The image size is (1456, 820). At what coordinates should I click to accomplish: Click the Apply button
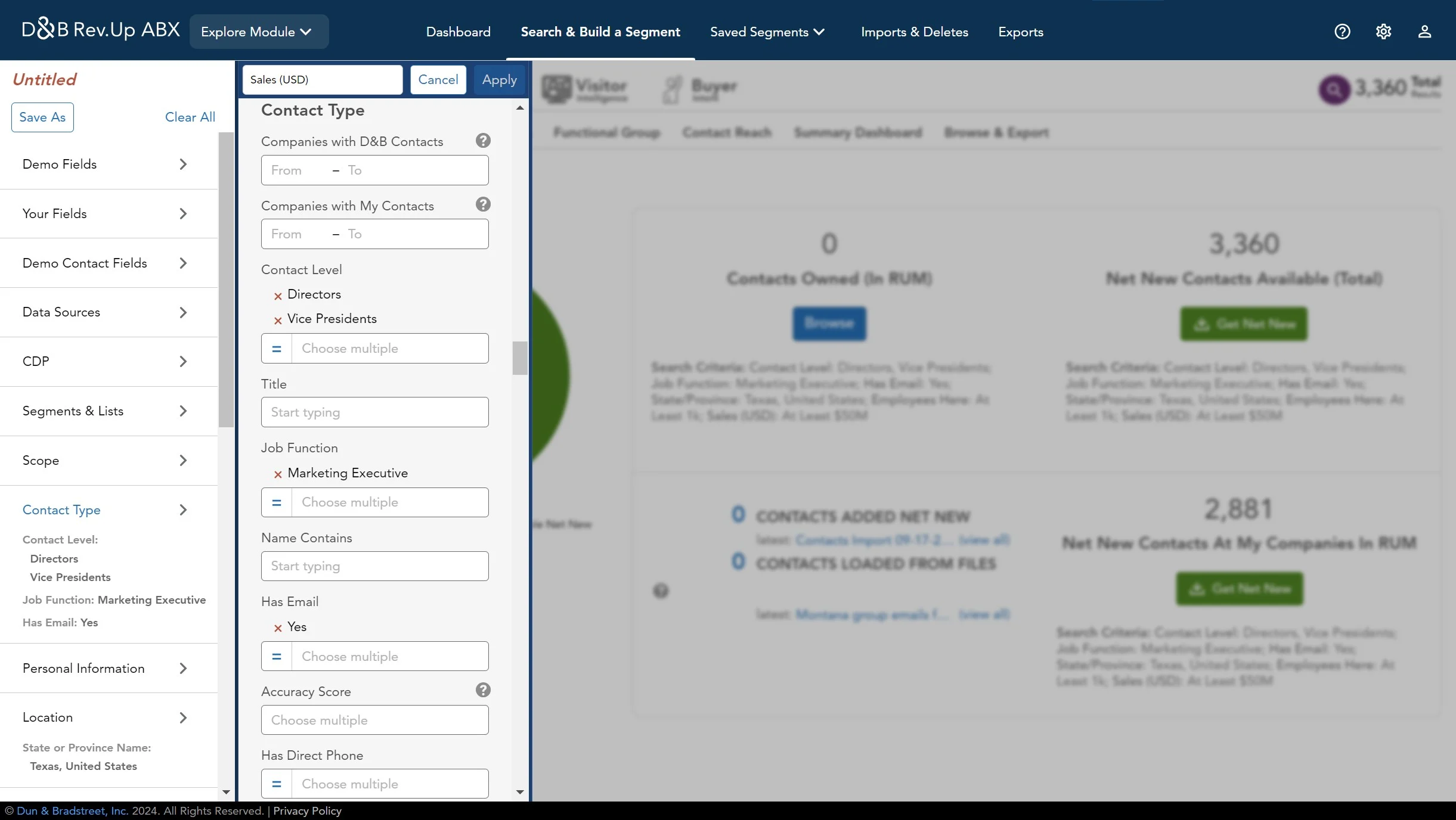pyautogui.click(x=500, y=80)
